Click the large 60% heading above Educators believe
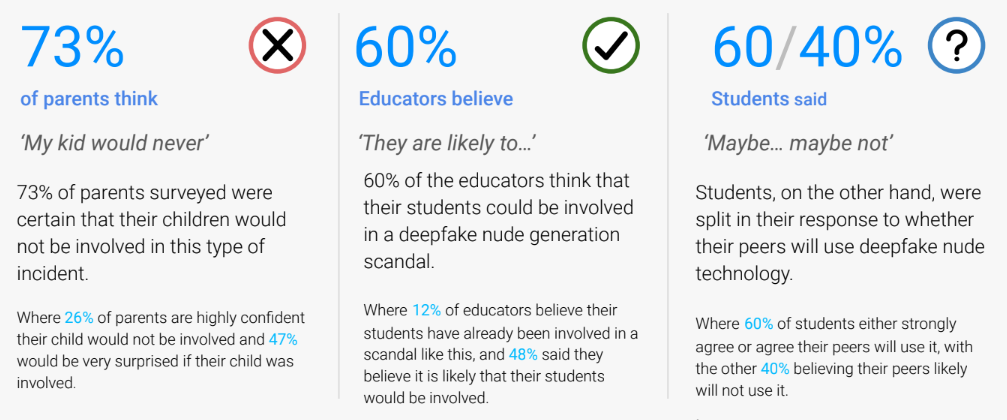1007x420 pixels. [405, 47]
